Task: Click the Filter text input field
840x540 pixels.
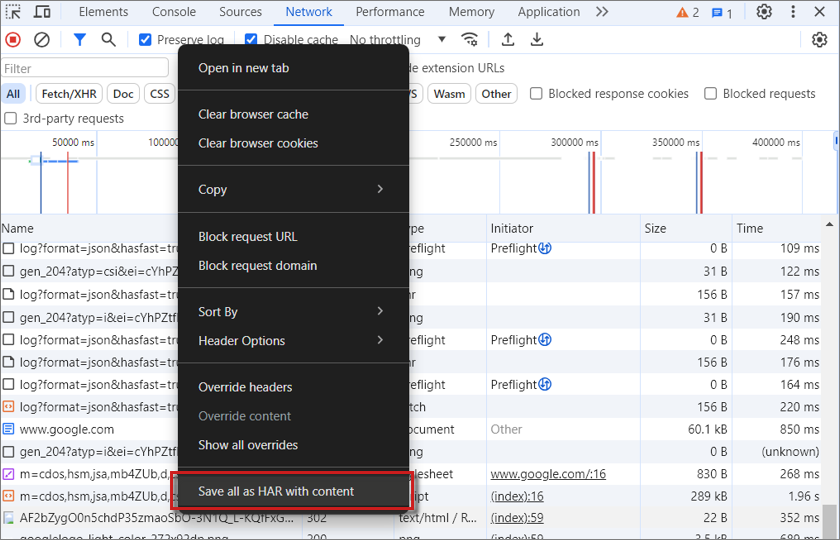Action: point(85,68)
